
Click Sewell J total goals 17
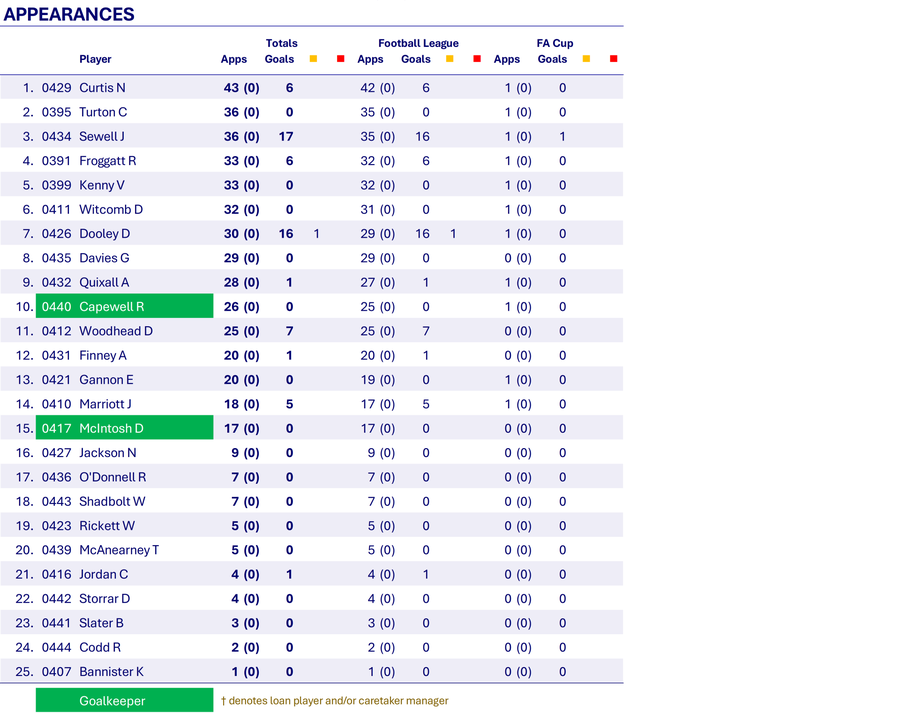pyautogui.click(x=286, y=137)
